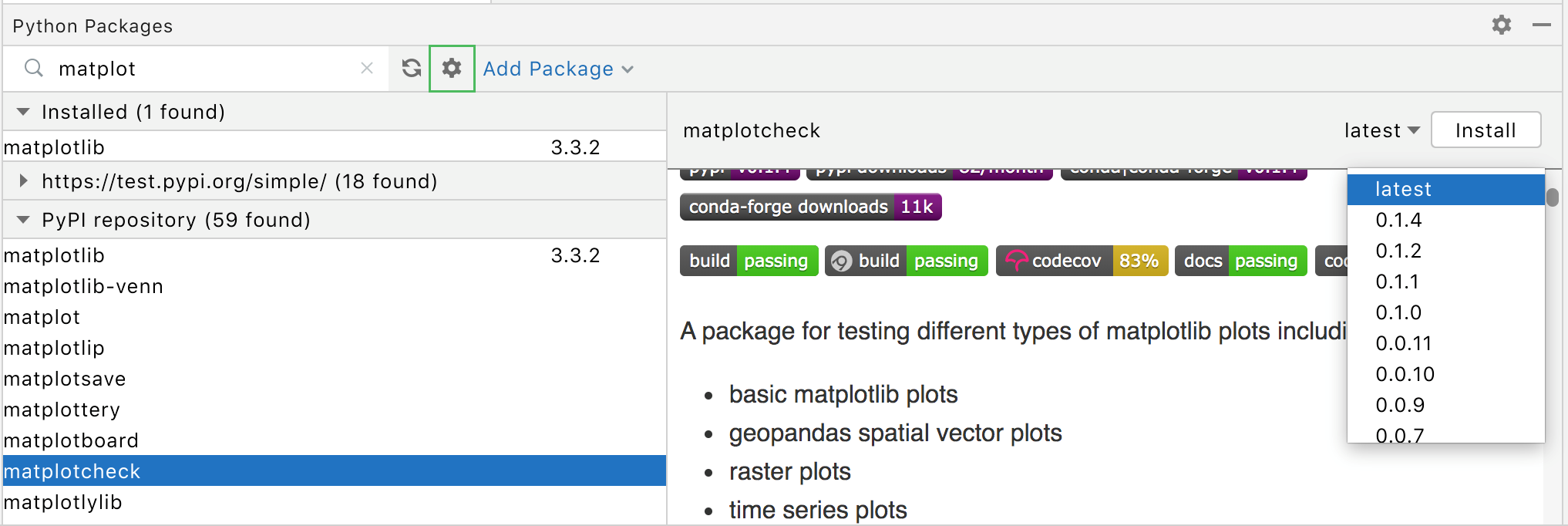Click the reload packages refresh icon
The image size is (1568, 526).
(x=411, y=69)
